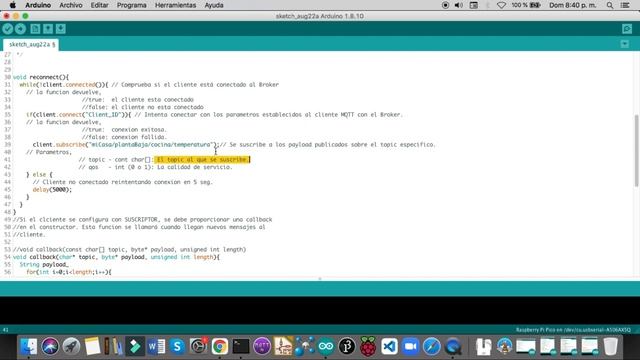This screenshot has height=360, width=640.
Task: Open the Programa menu
Action: [x=131, y=5]
